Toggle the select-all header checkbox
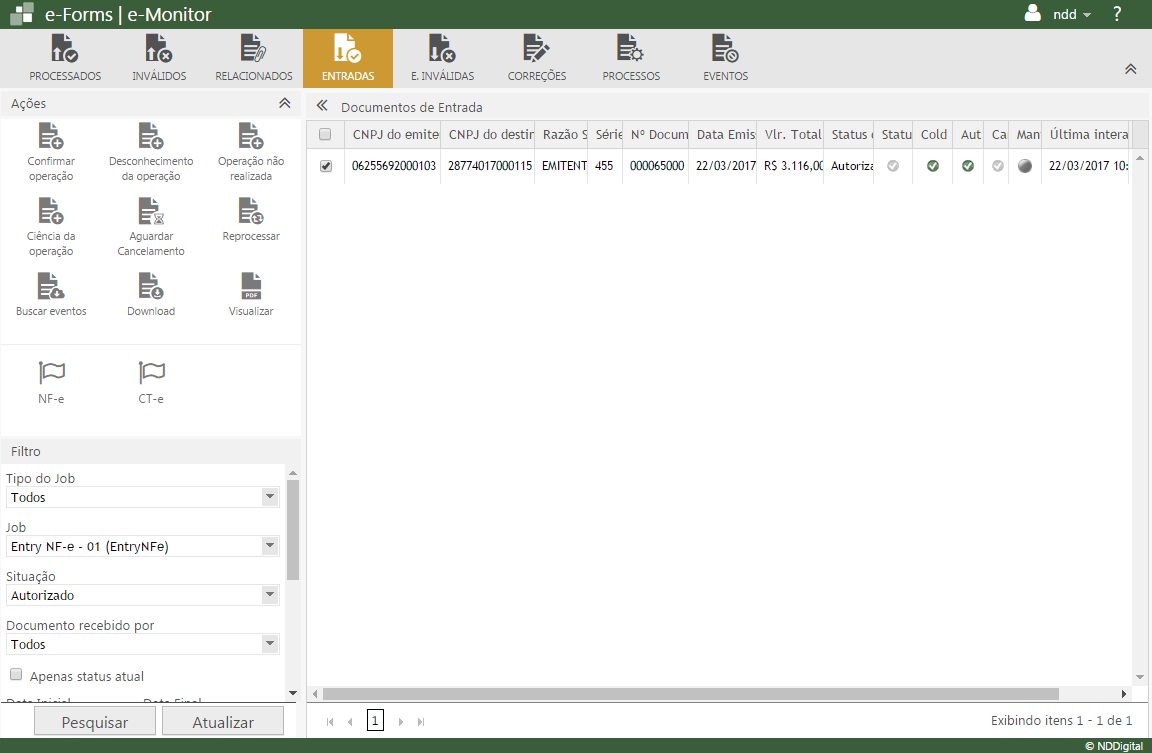Viewport: 1152px width, 753px height. click(325, 135)
